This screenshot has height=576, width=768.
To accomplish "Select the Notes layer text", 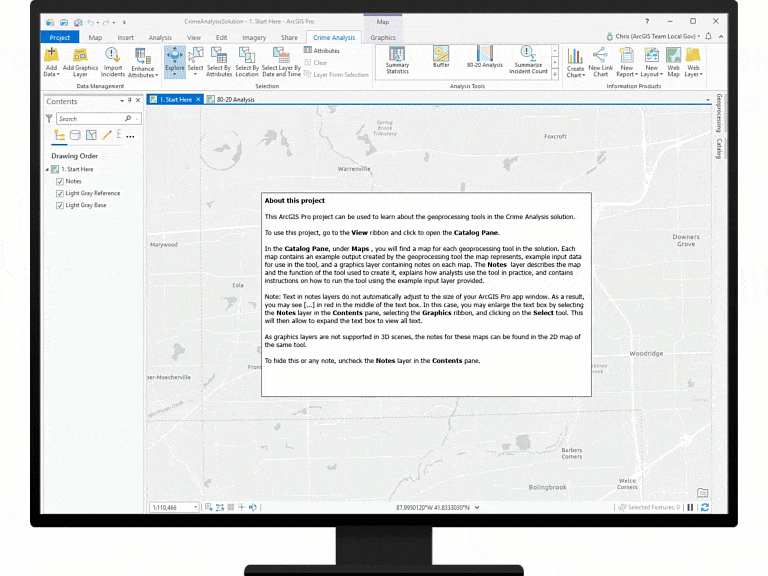I will pos(73,181).
